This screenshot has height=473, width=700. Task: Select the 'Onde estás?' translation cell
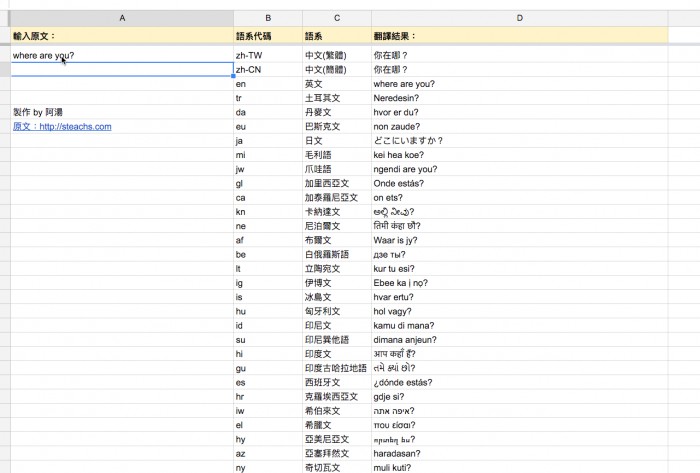pos(520,183)
